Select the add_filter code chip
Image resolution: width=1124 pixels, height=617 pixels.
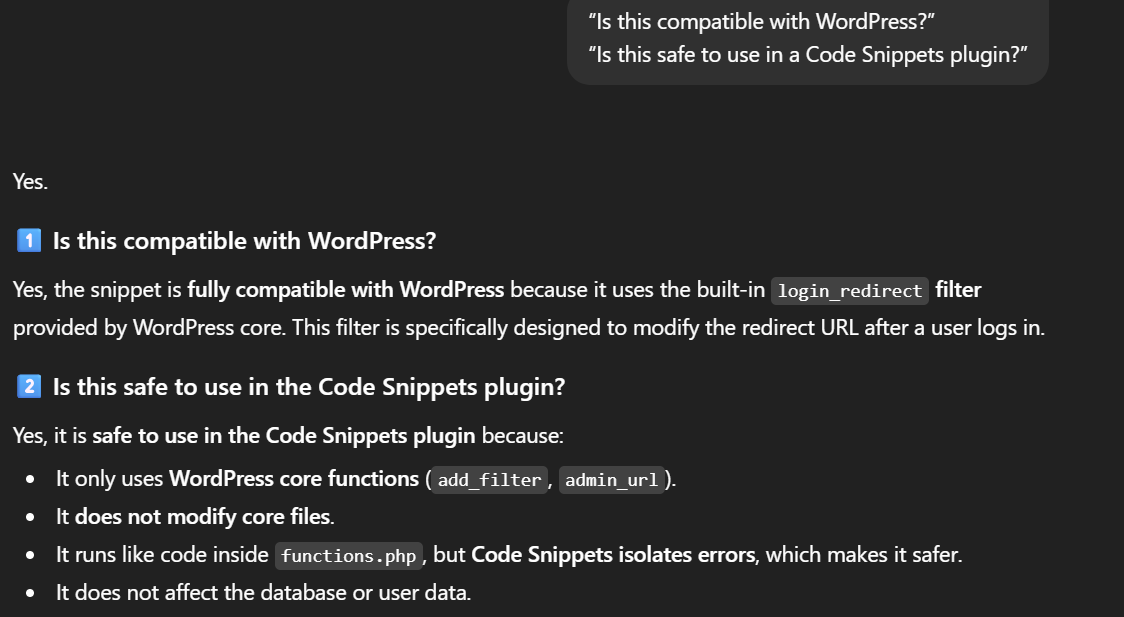pyautogui.click(x=490, y=480)
